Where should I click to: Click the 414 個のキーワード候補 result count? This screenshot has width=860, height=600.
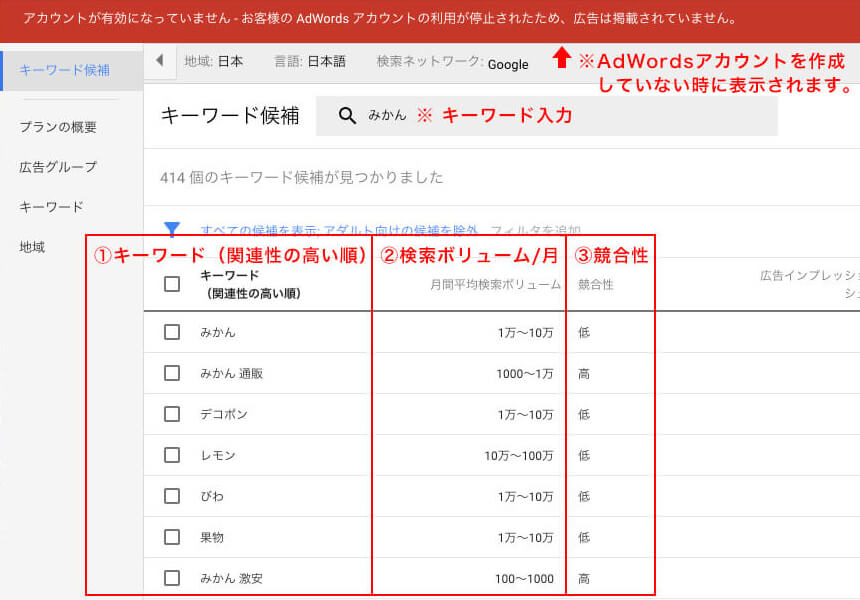[302, 177]
